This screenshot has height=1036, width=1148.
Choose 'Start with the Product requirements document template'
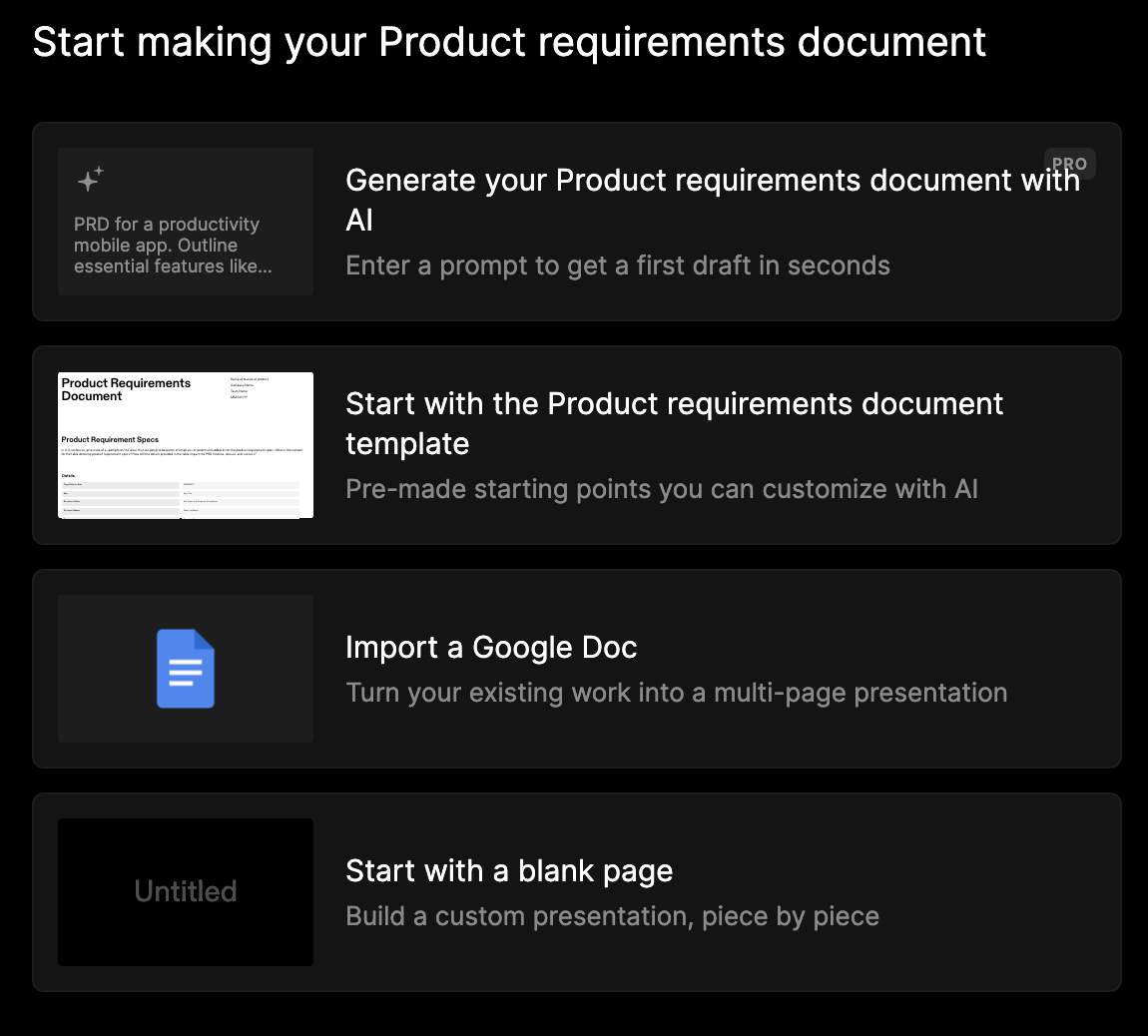point(674,423)
